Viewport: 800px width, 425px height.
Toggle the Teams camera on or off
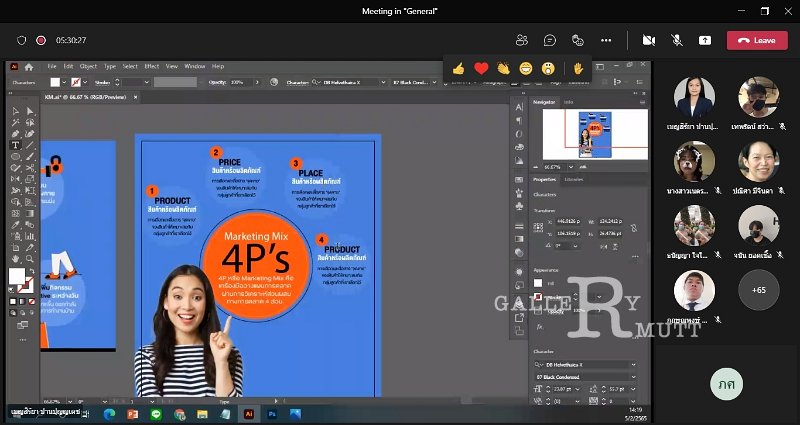[x=648, y=40]
